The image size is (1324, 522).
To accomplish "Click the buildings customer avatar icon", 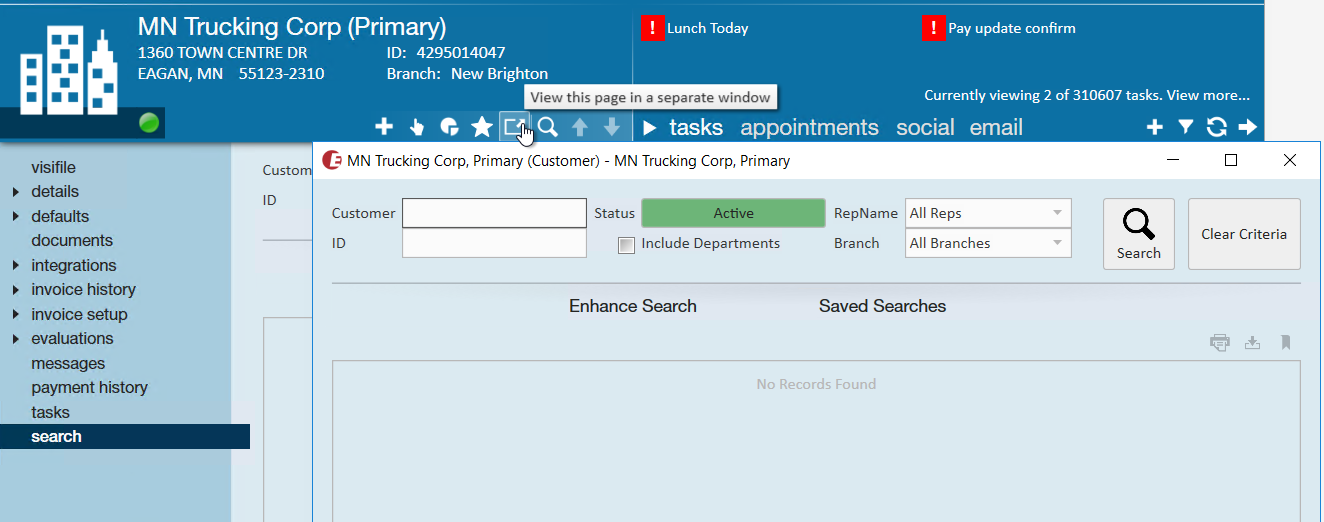I will tap(70, 71).
